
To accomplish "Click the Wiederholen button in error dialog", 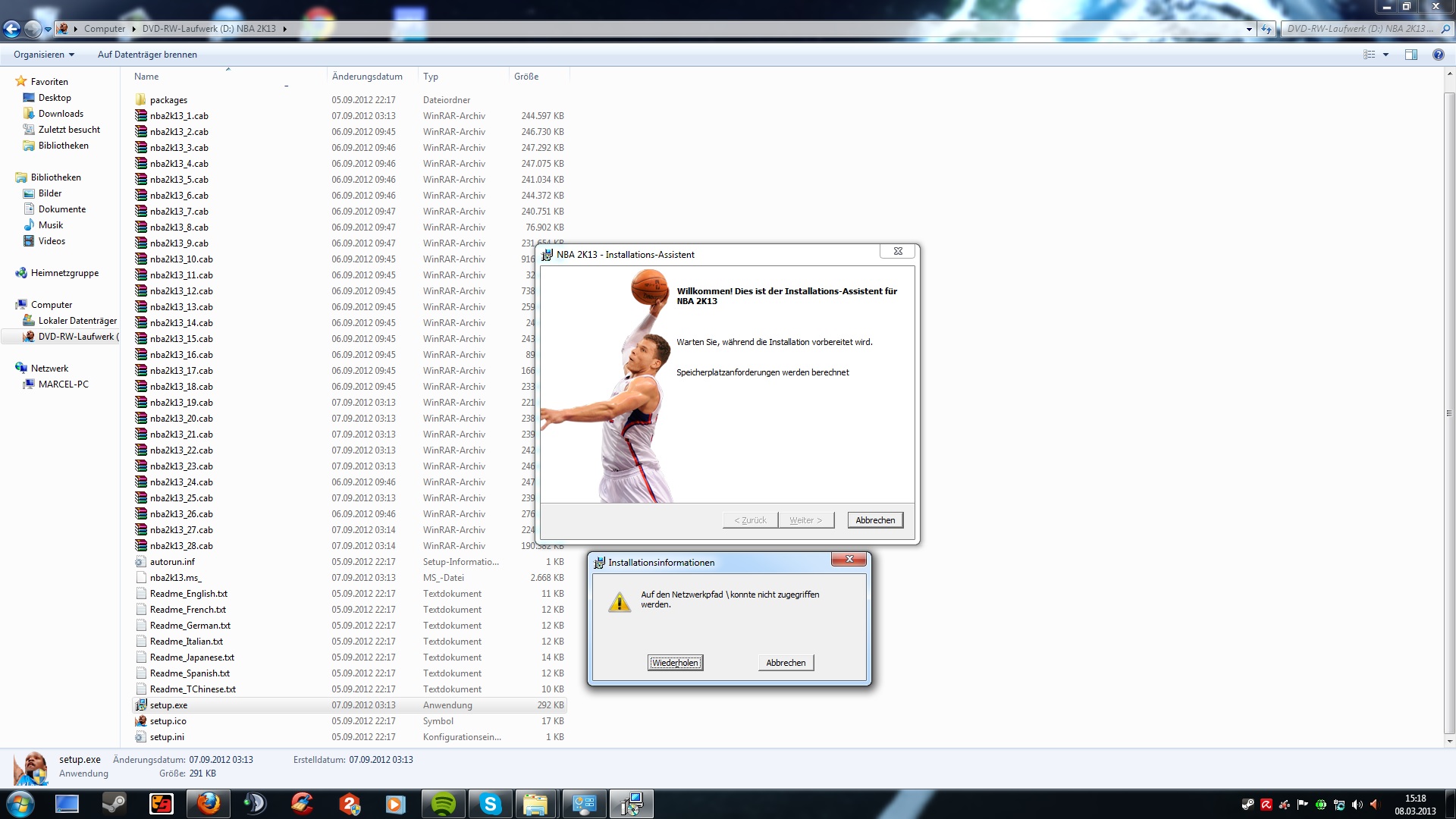I will point(675,663).
